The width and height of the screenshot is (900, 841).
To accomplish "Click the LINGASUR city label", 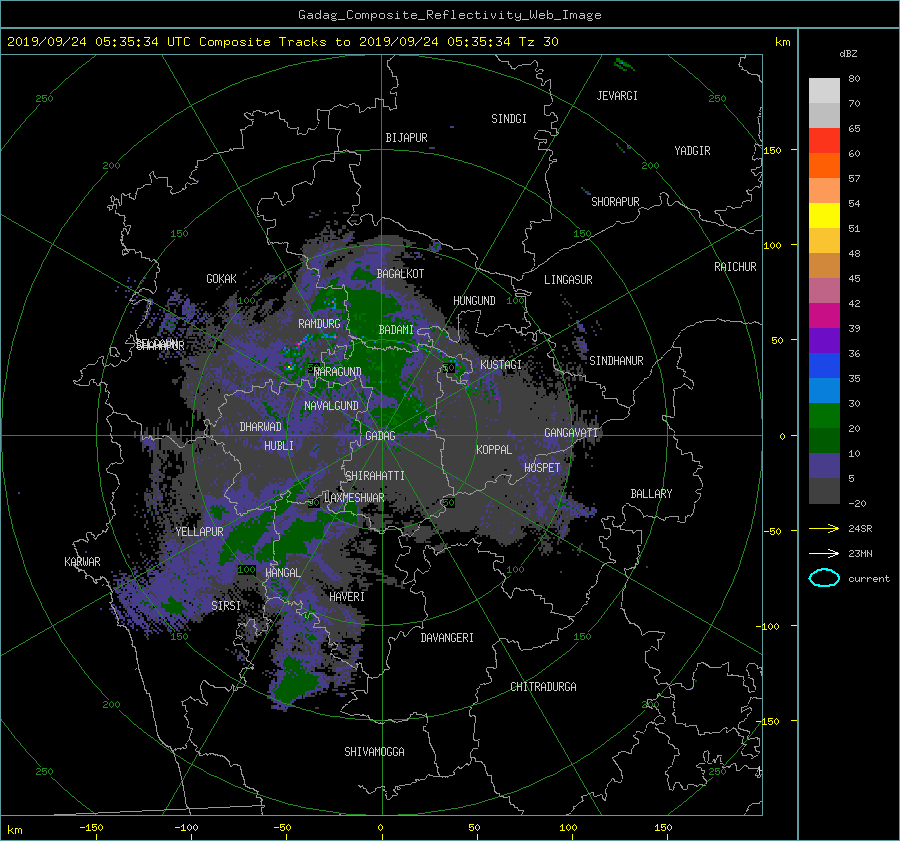I will point(568,280).
